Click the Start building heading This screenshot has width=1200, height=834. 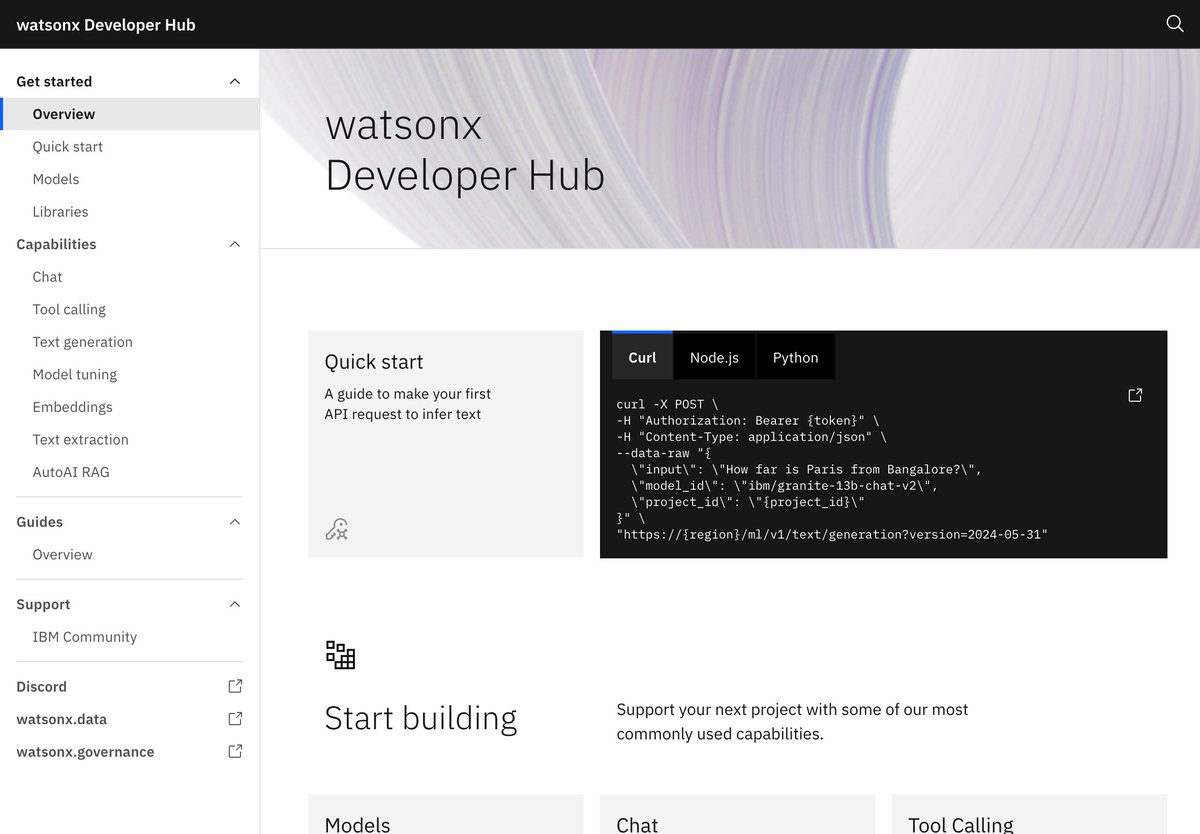tap(421, 718)
